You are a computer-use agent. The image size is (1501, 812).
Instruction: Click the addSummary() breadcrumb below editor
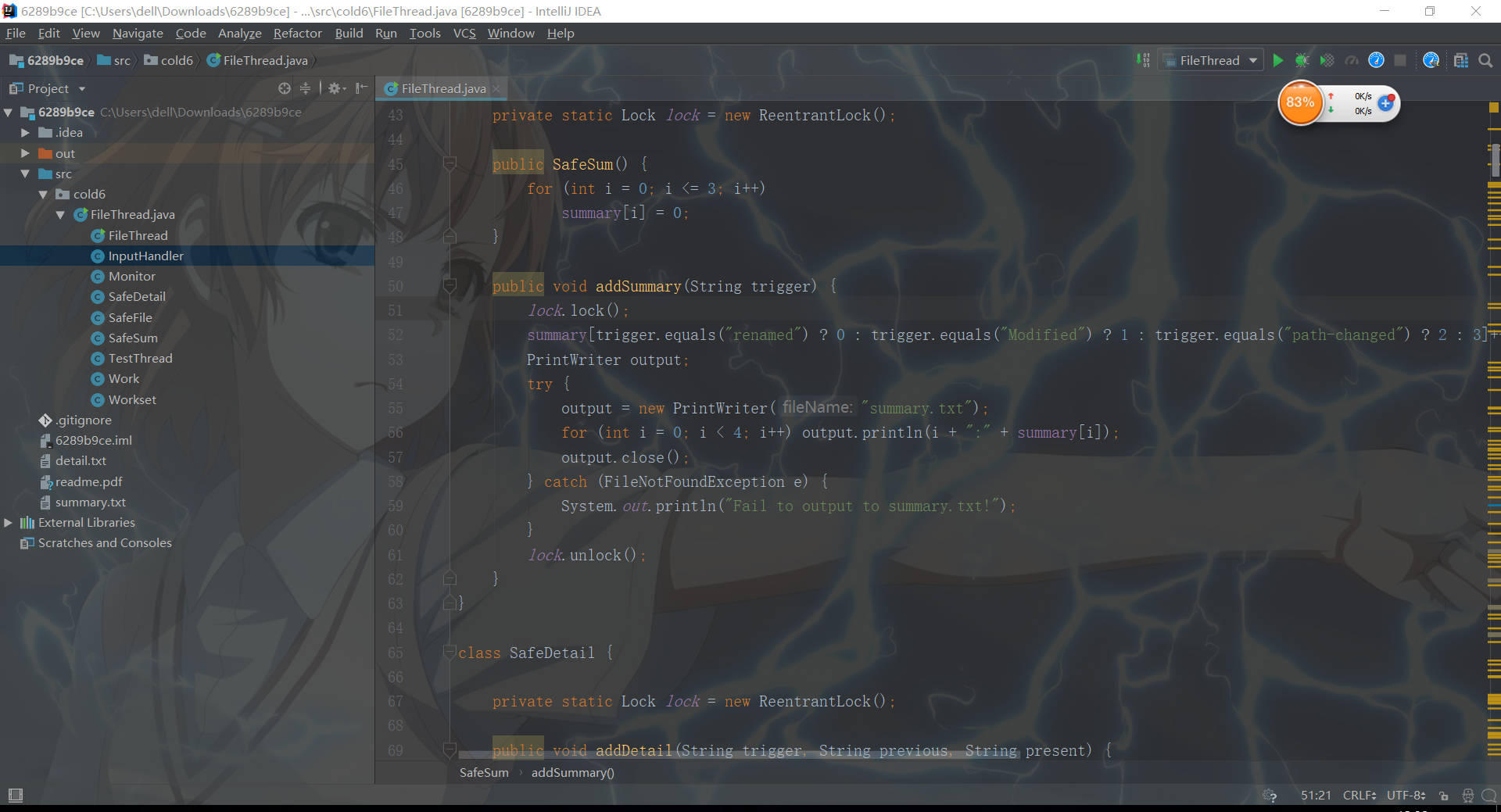572,772
